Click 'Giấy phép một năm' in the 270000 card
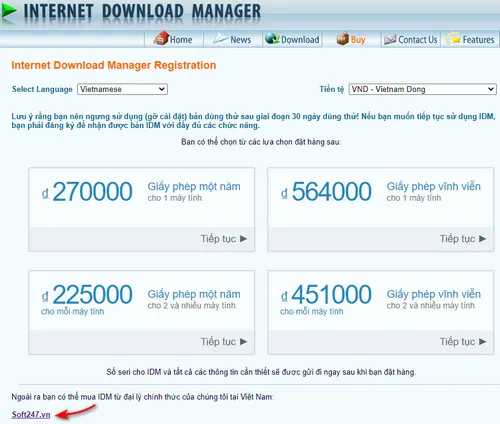This screenshot has width=500, height=424. (194, 187)
